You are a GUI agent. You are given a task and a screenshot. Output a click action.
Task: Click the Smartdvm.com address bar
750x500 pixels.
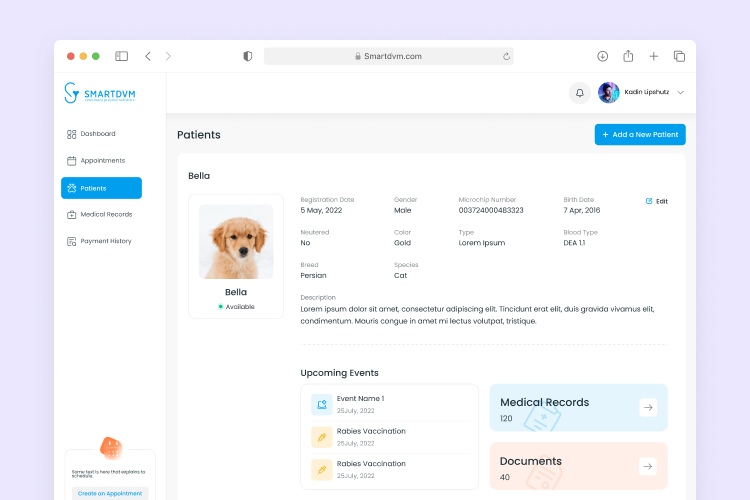(x=388, y=57)
